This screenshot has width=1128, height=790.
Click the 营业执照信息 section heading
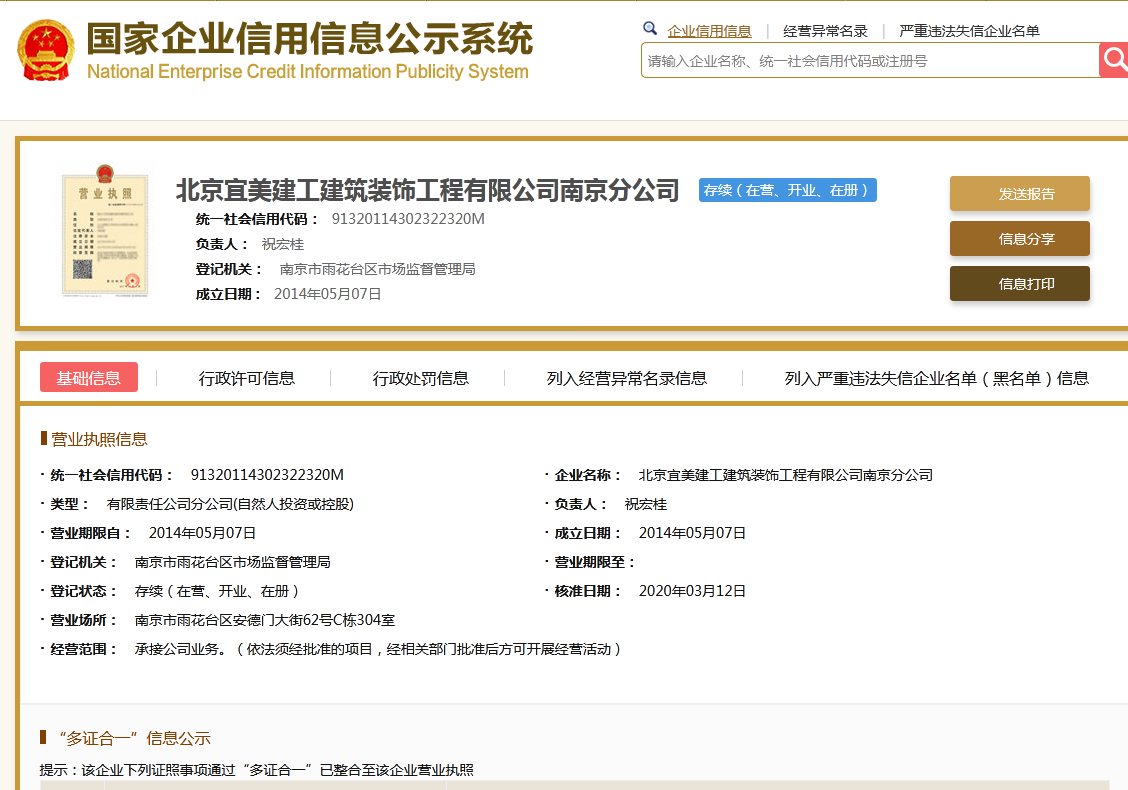point(99,439)
